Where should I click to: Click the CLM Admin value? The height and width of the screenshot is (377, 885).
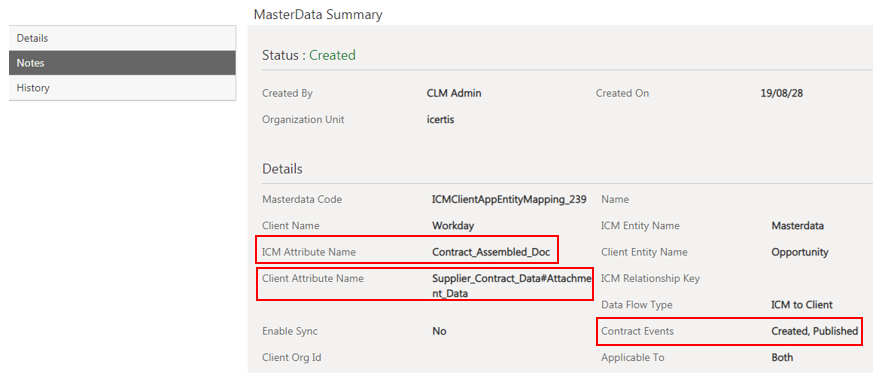[x=454, y=93]
